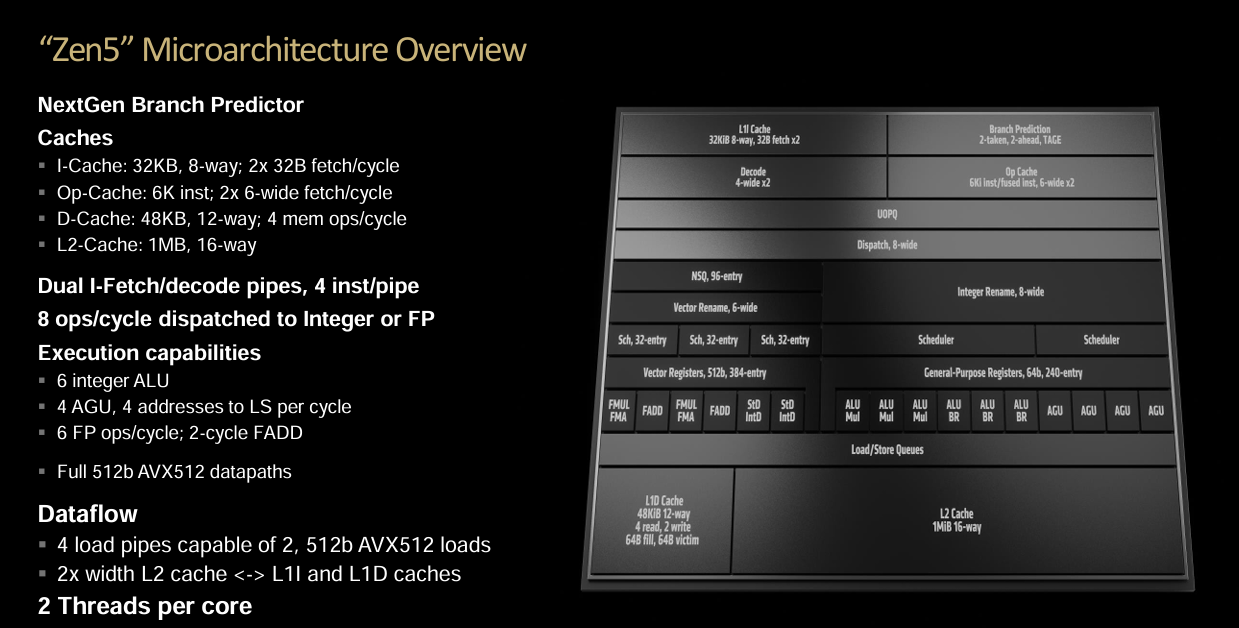Image resolution: width=1239 pixels, height=628 pixels.
Task: Select the Load/Store Queues bar
Action: [x=887, y=450]
